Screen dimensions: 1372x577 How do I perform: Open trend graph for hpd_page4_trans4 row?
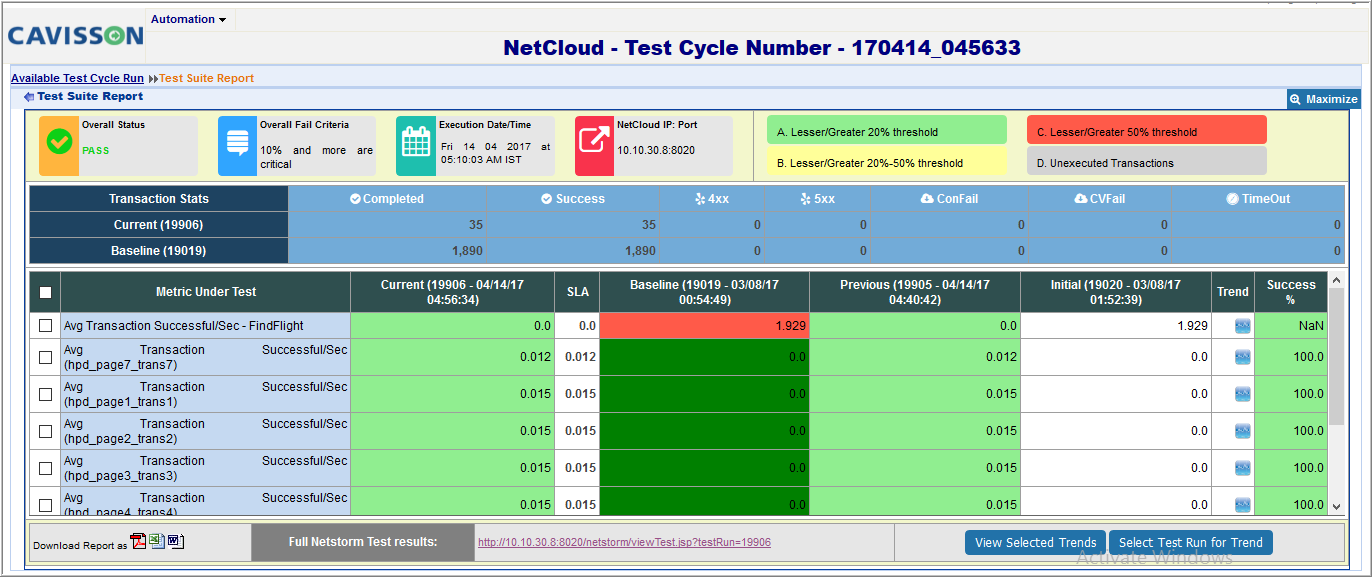coord(1242,505)
